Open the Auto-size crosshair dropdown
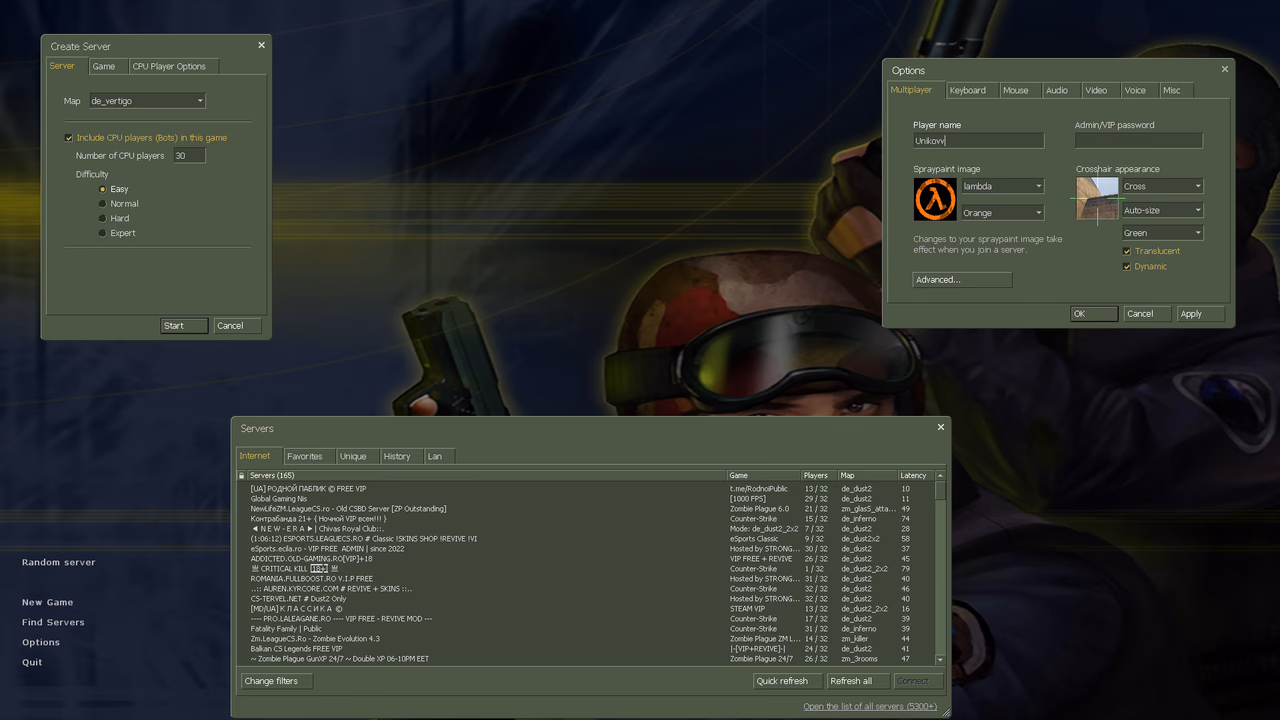 tap(1162, 210)
